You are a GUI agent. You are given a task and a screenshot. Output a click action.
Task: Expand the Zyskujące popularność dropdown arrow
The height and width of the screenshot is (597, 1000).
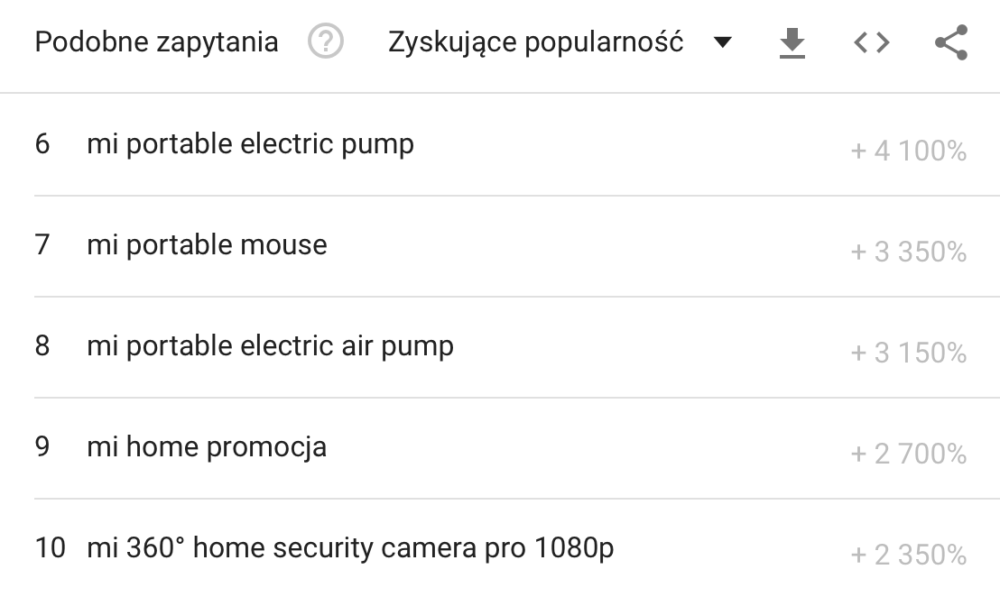tap(723, 43)
